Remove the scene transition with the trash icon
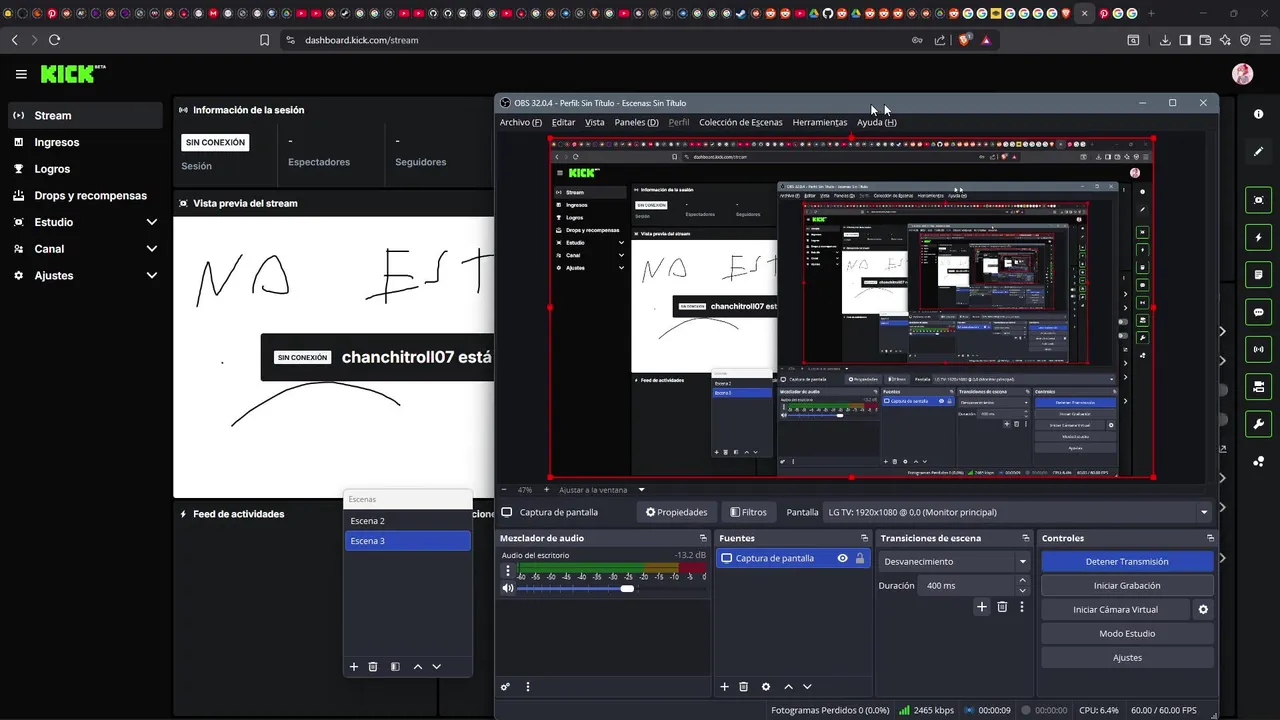 [1002, 607]
